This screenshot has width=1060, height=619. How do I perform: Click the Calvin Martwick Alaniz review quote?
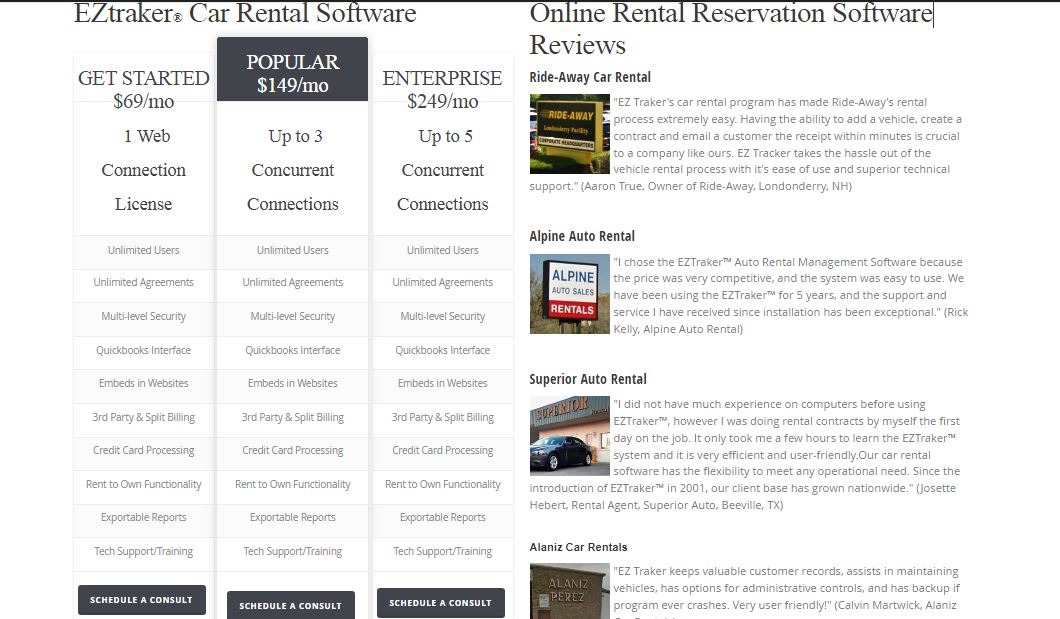tap(786, 591)
